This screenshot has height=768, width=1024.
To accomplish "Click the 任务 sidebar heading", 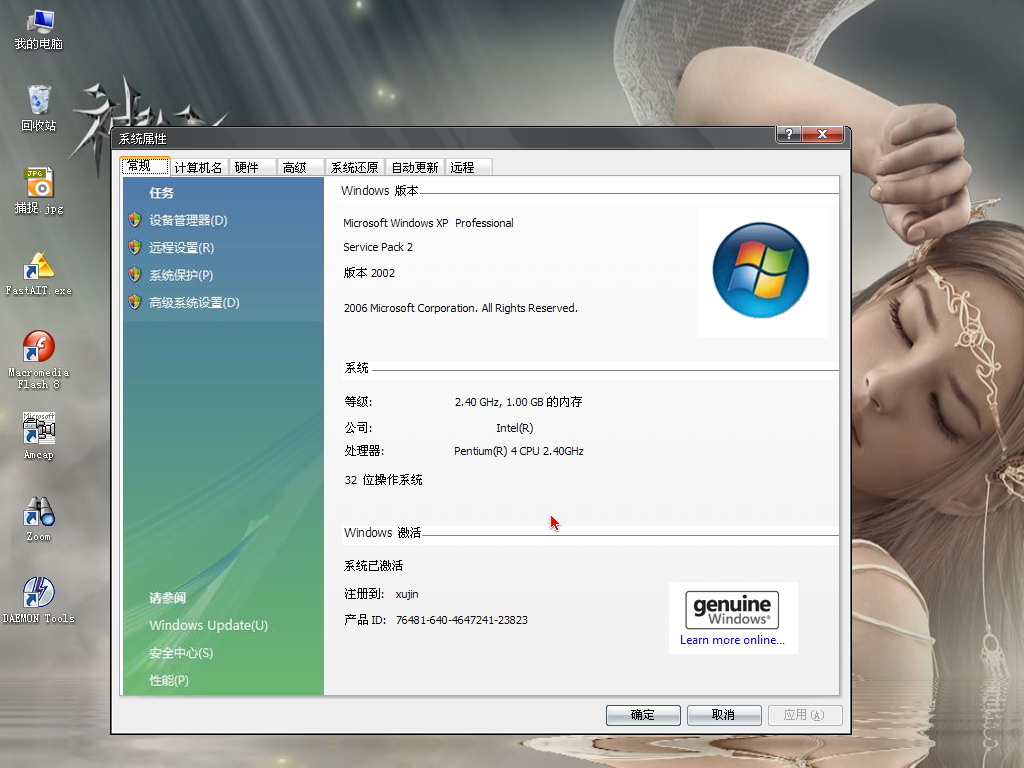I will point(161,193).
